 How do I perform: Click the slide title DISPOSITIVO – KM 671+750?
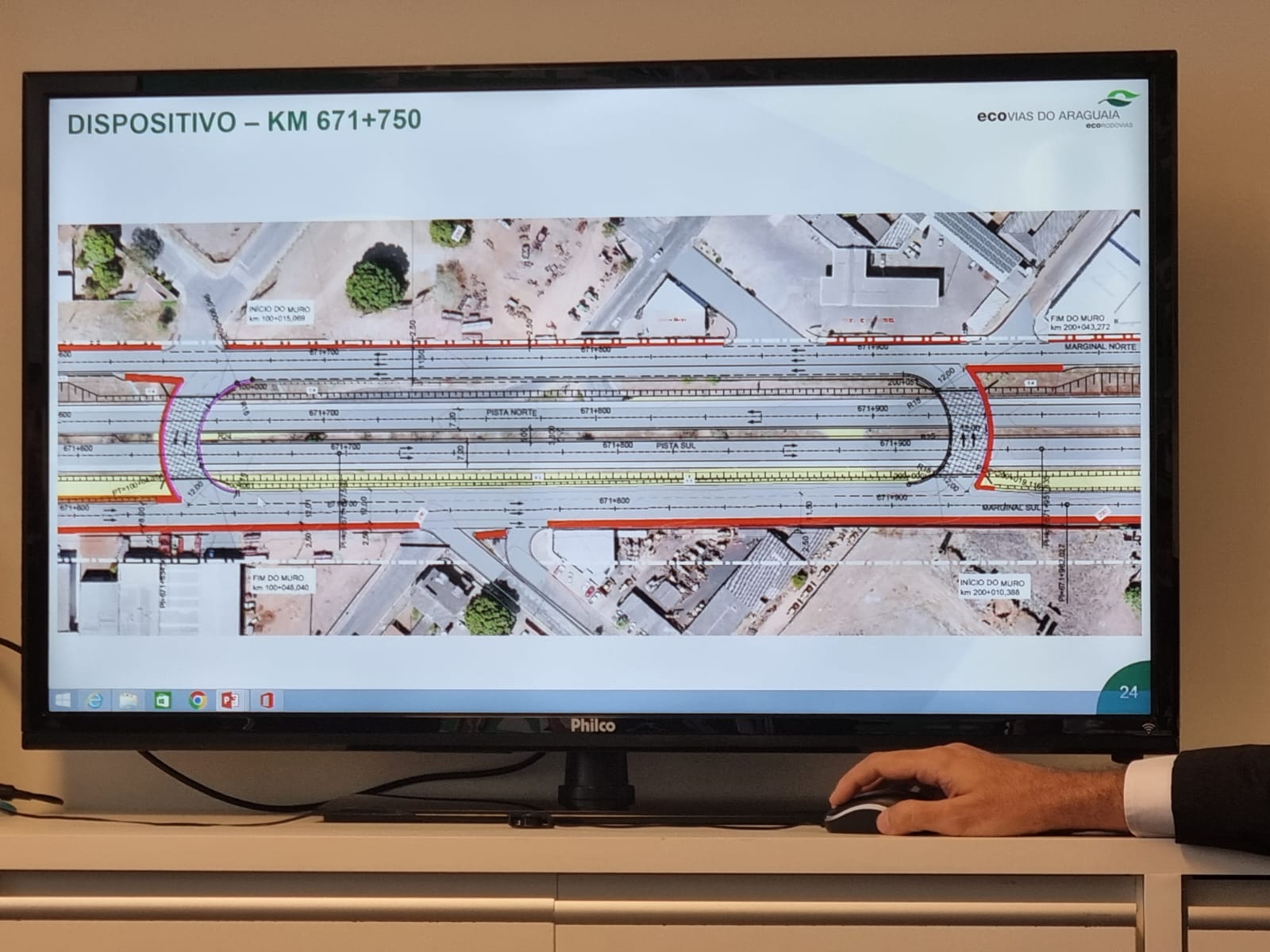coord(244,122)
